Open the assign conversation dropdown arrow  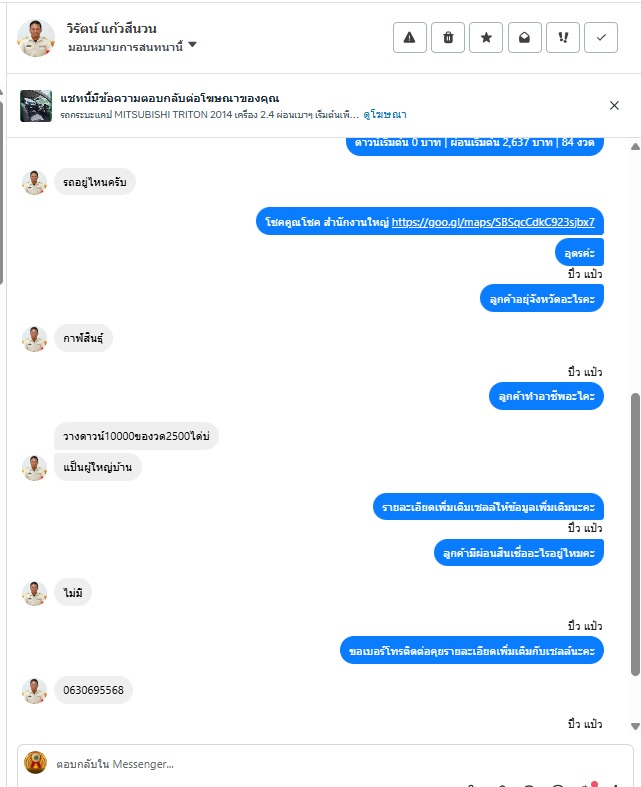pos(192,45)
